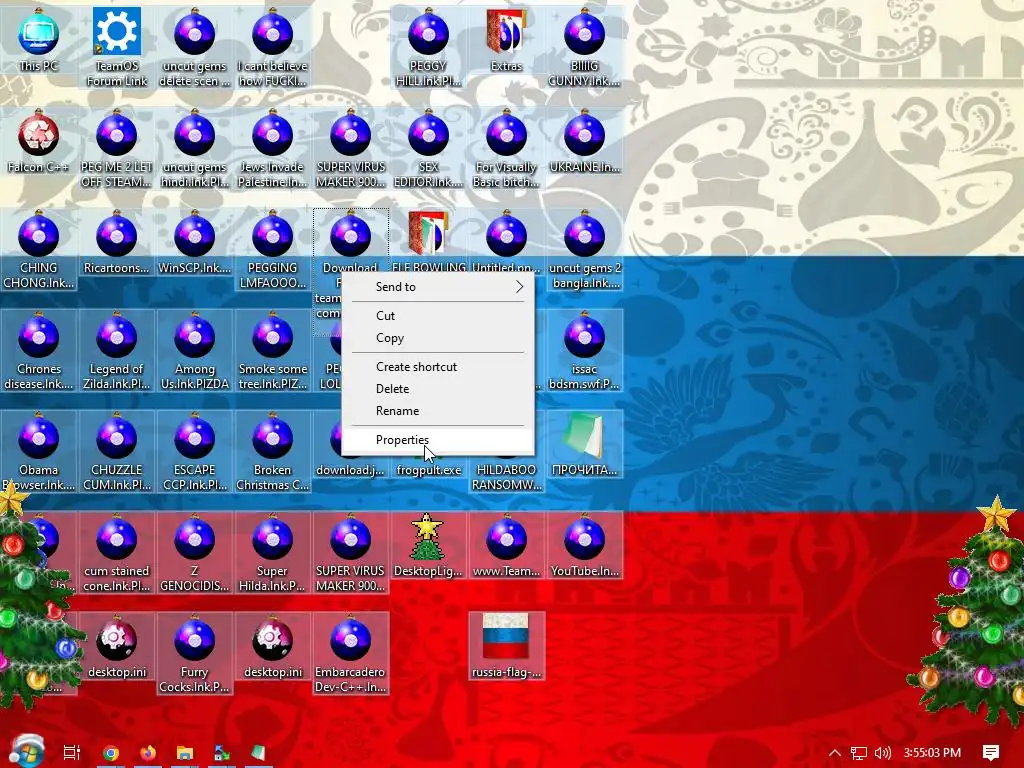Select the Untitled.pn file icon

pyautogui.click(x=506, y=243)
